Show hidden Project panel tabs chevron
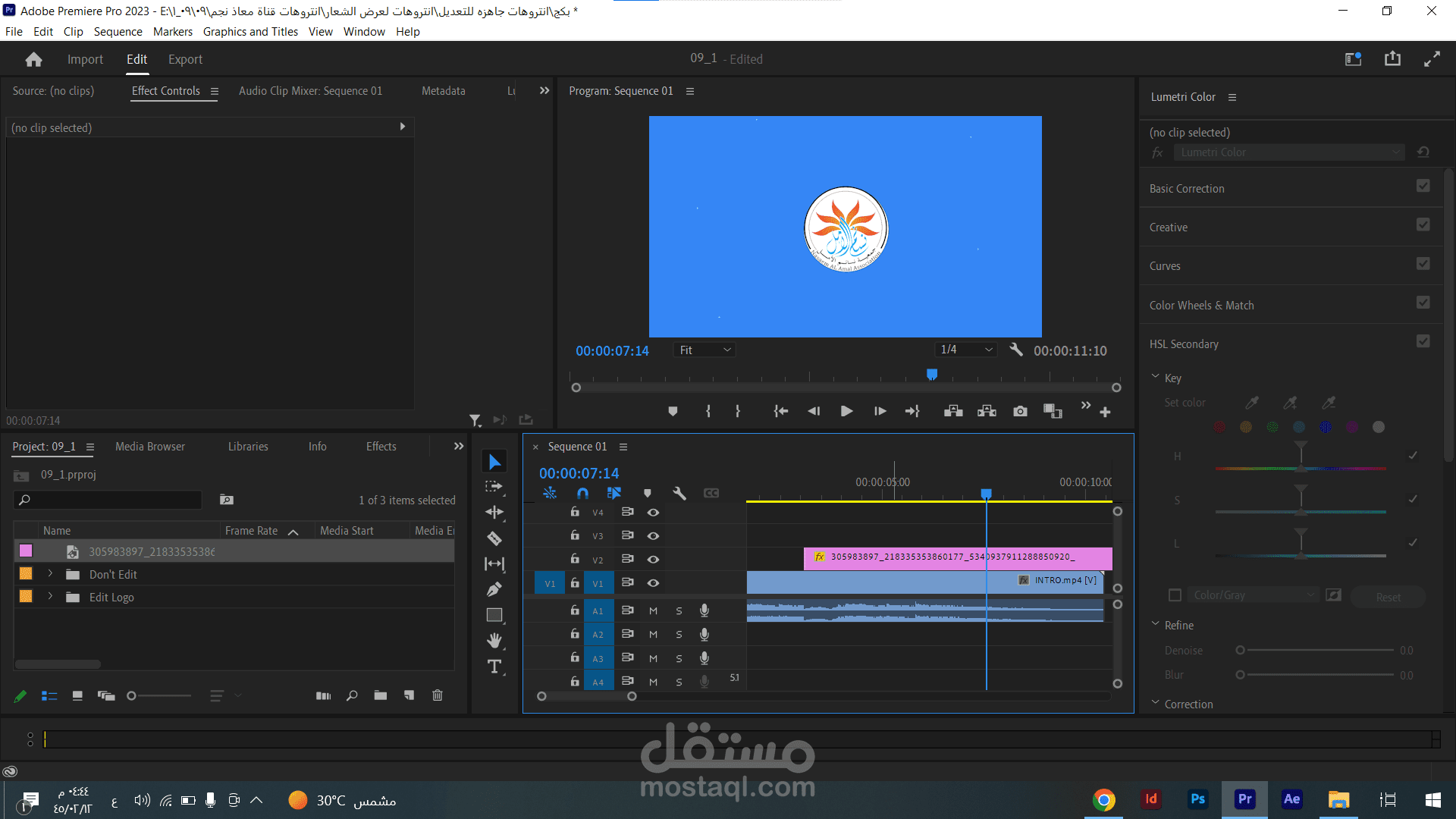Viewport: 1456px width, 819px height. point(458,446)
